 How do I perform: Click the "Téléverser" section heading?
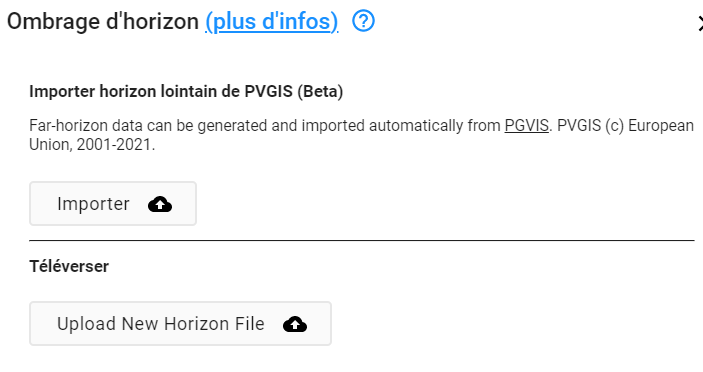(69, 266)
